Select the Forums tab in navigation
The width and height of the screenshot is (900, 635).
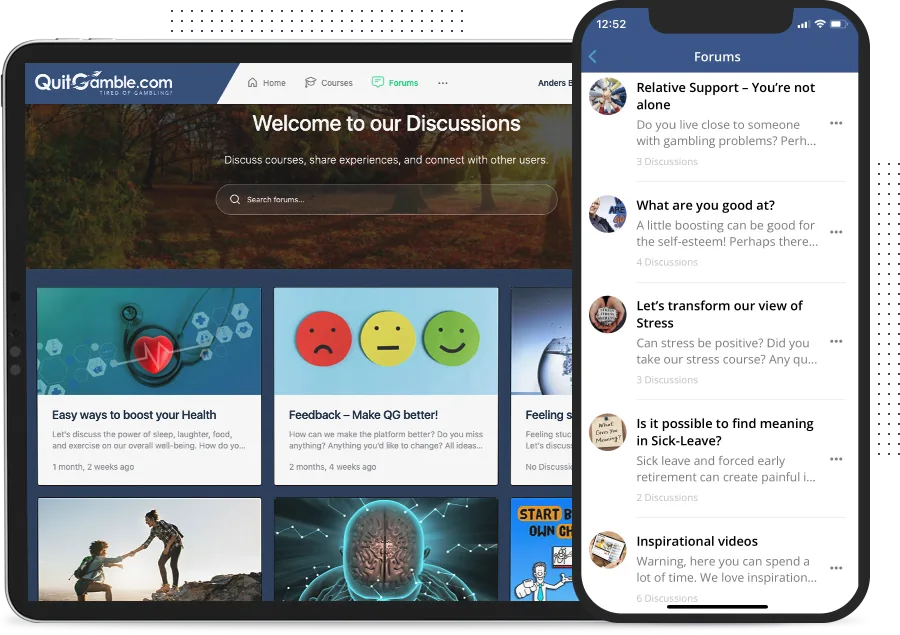coord(395,83)
